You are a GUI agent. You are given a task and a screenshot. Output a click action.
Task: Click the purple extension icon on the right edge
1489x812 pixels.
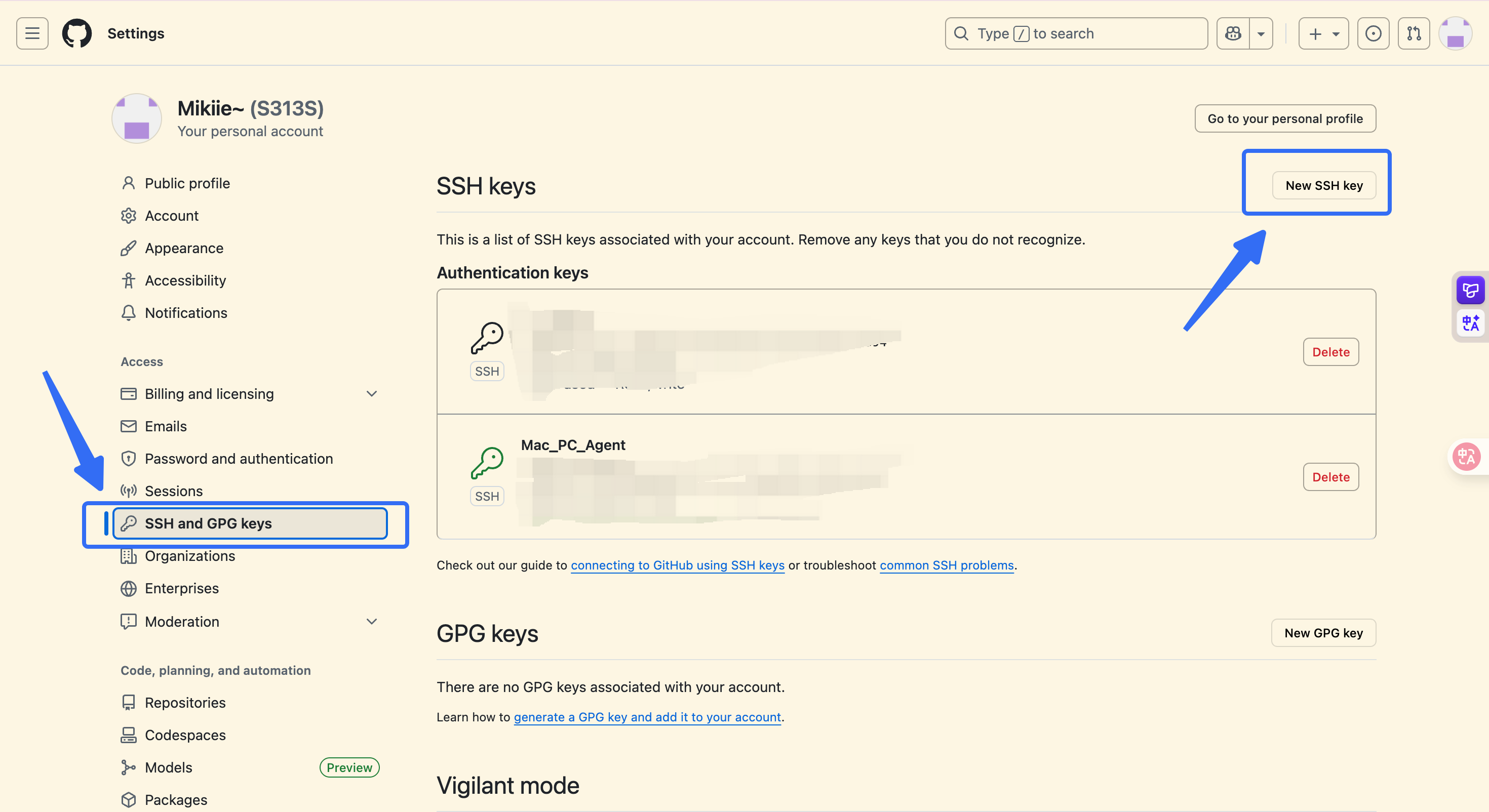point(1470,290)
